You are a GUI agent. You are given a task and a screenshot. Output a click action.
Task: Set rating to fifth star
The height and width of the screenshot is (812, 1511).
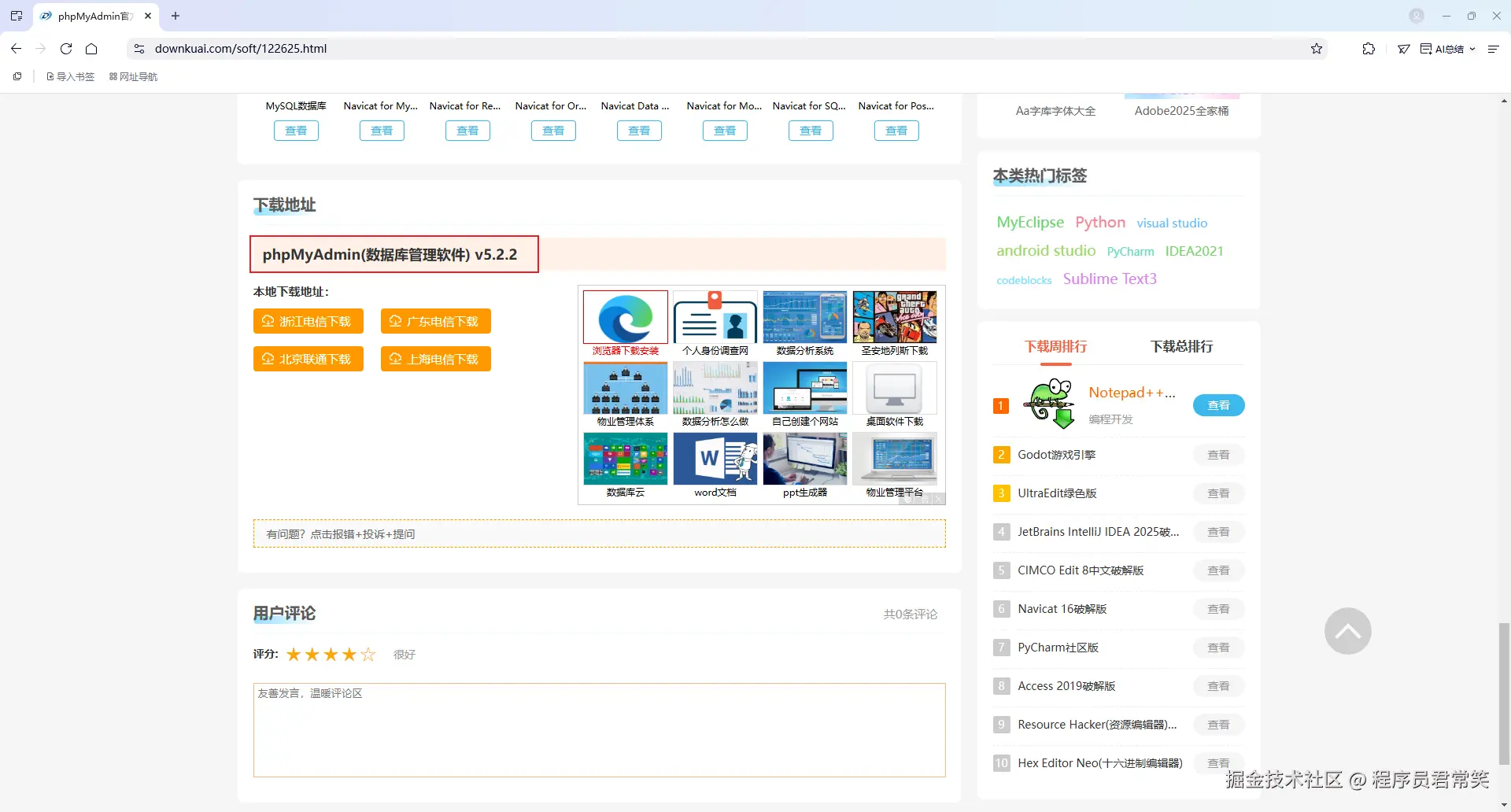pyautogui.click(x=368, y=655)
